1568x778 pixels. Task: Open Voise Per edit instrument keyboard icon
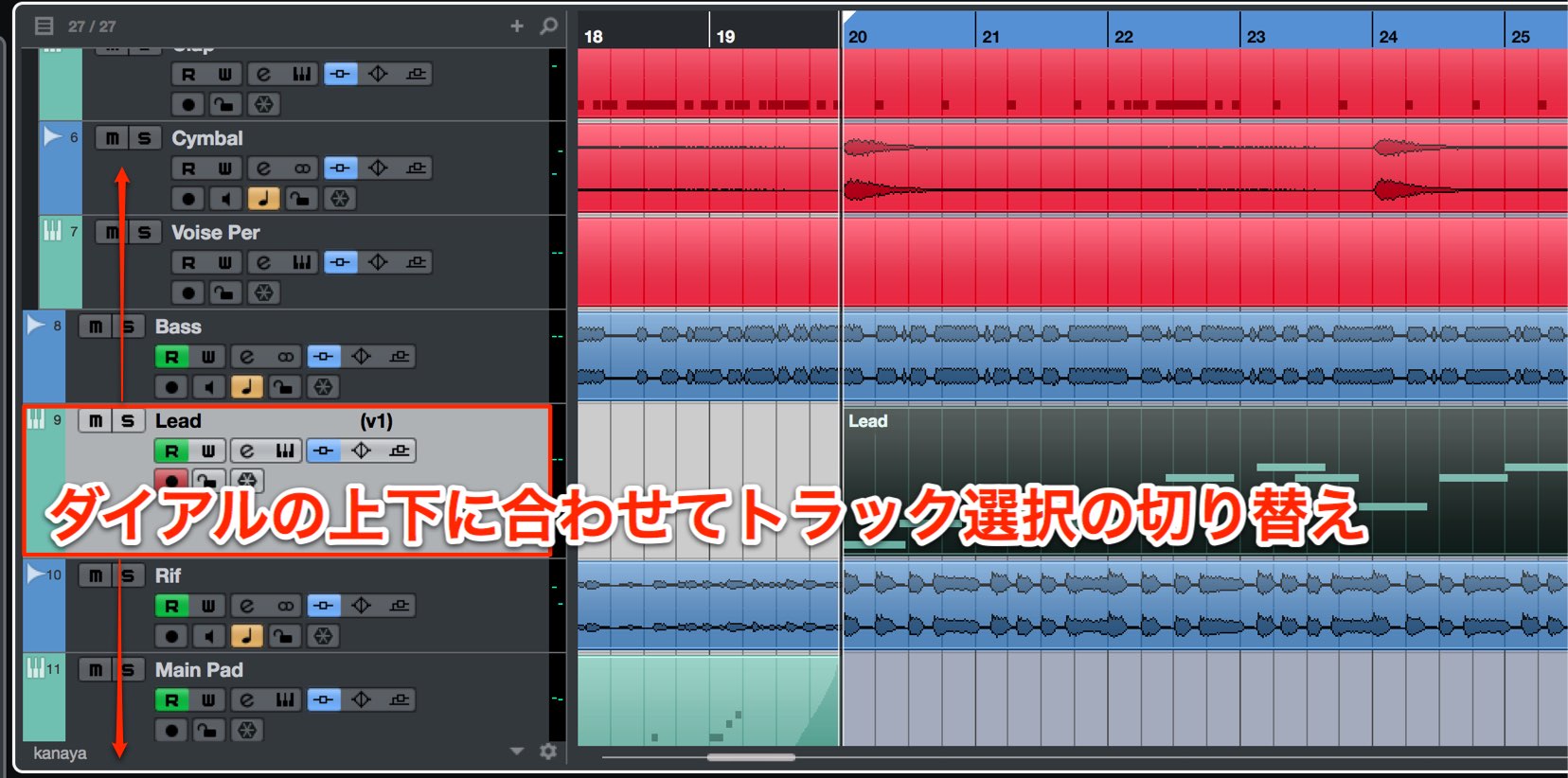pos(302,262)
